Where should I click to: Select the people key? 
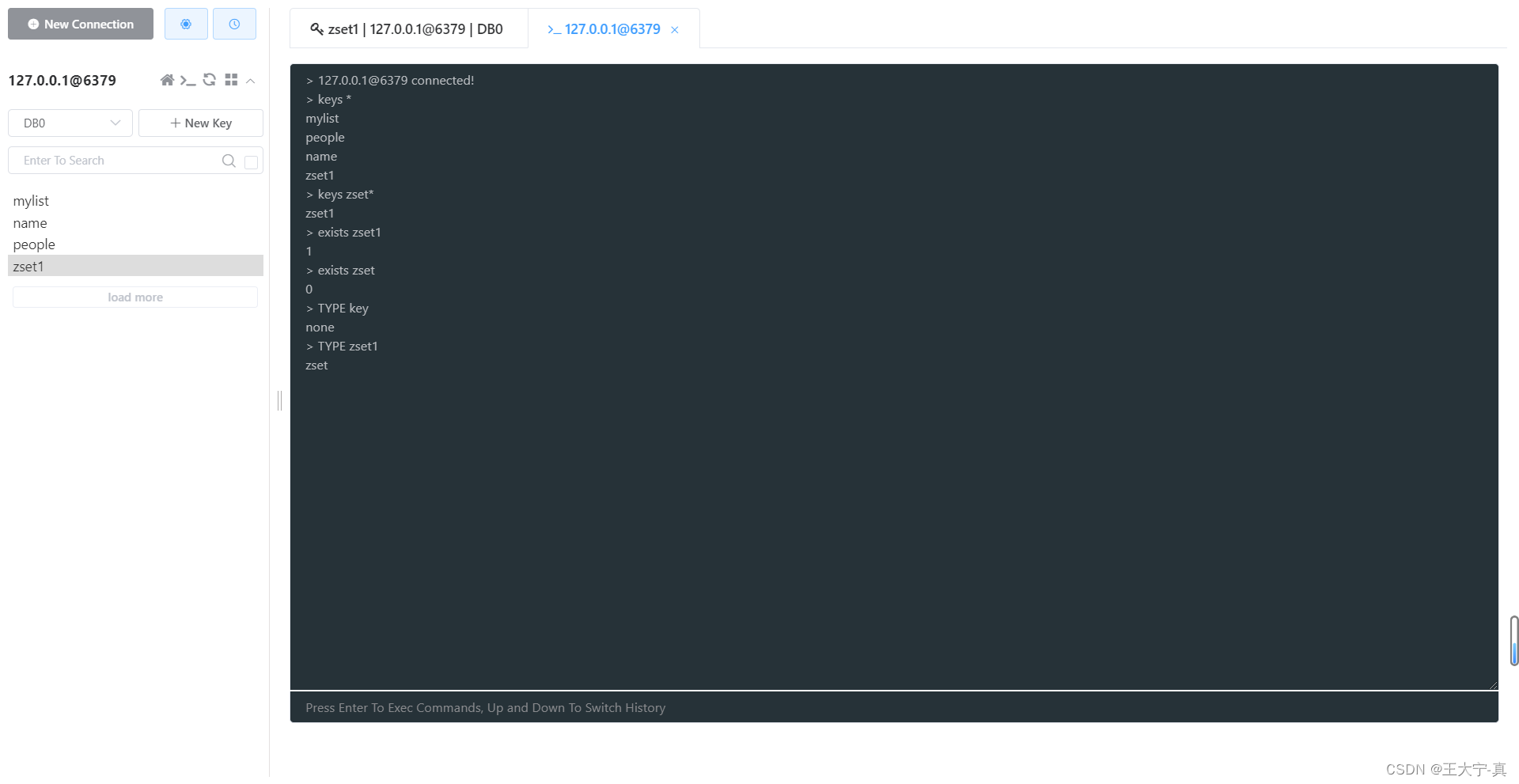pyautogui.click(x=135, y=244)
